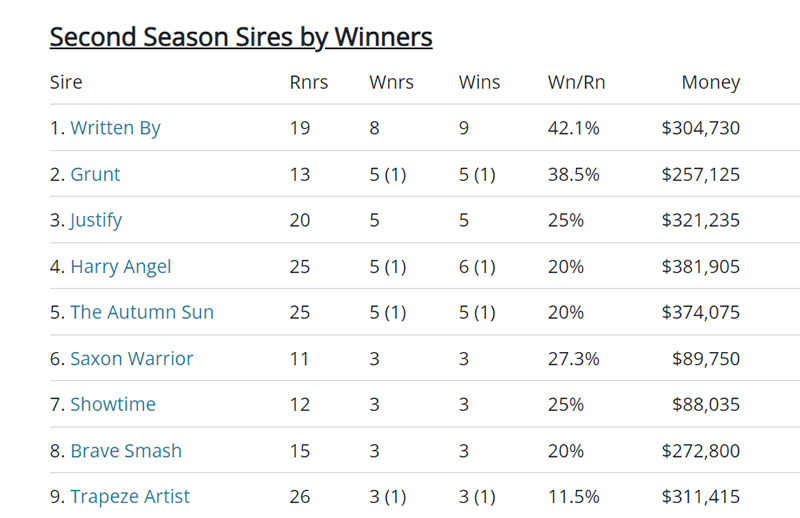Click the $89,750 money cell

tap(706, 358)
